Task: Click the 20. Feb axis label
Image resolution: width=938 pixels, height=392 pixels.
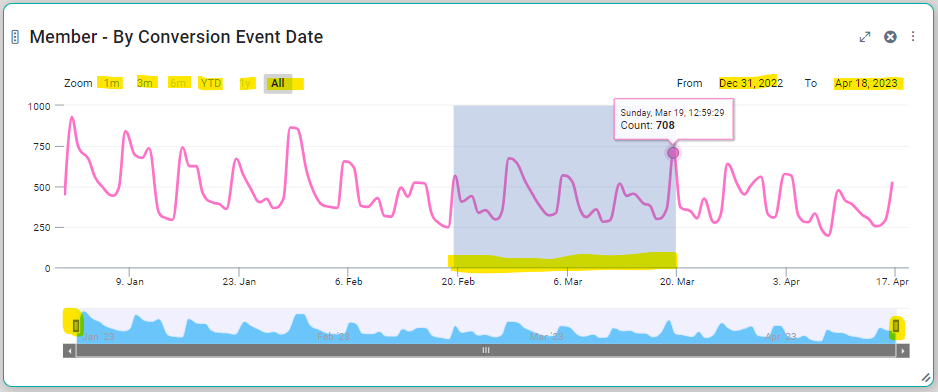Action: tap(458, 281)
